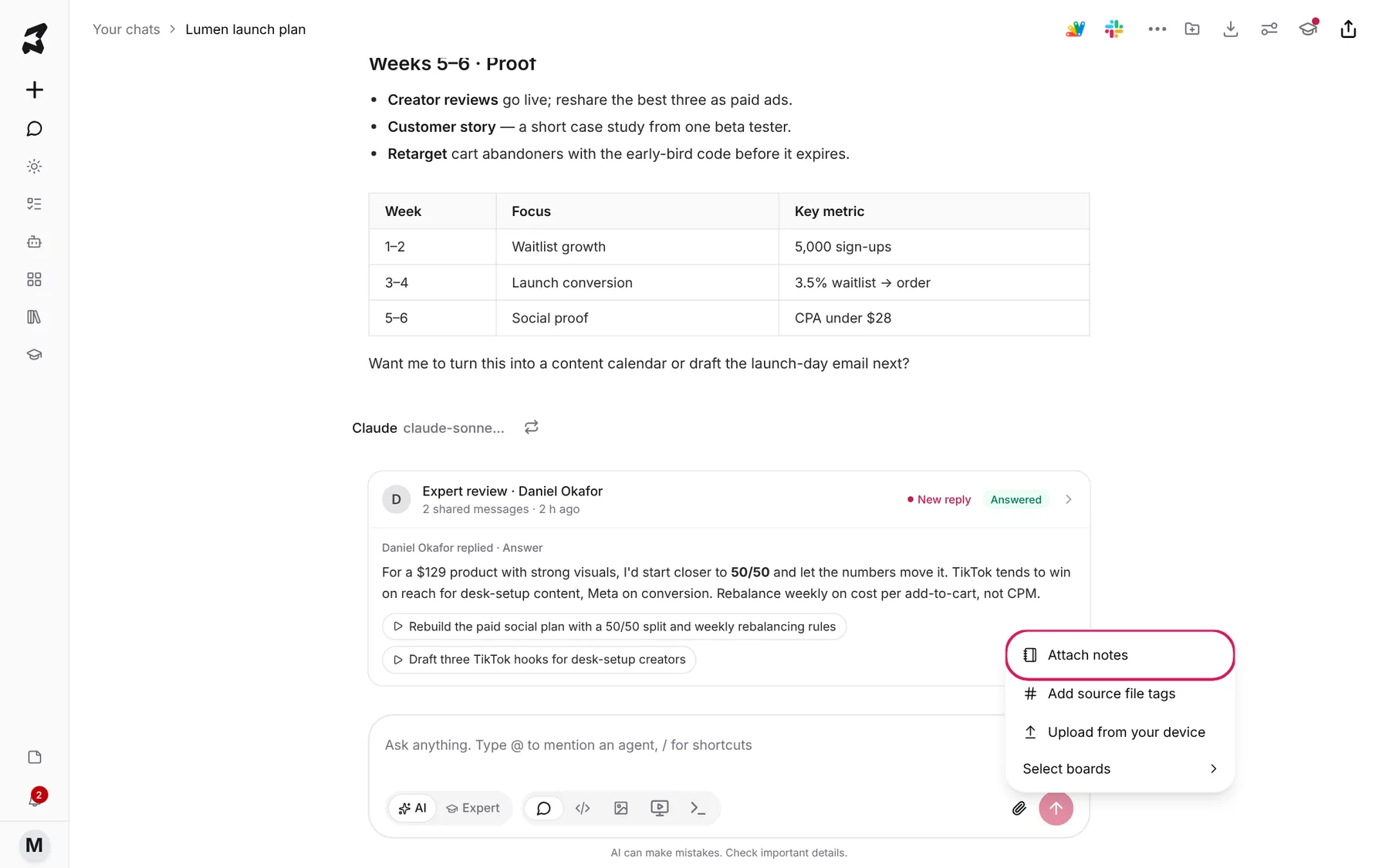
Task: Choose Attach notes from menu
Action: click(1120, 655)
